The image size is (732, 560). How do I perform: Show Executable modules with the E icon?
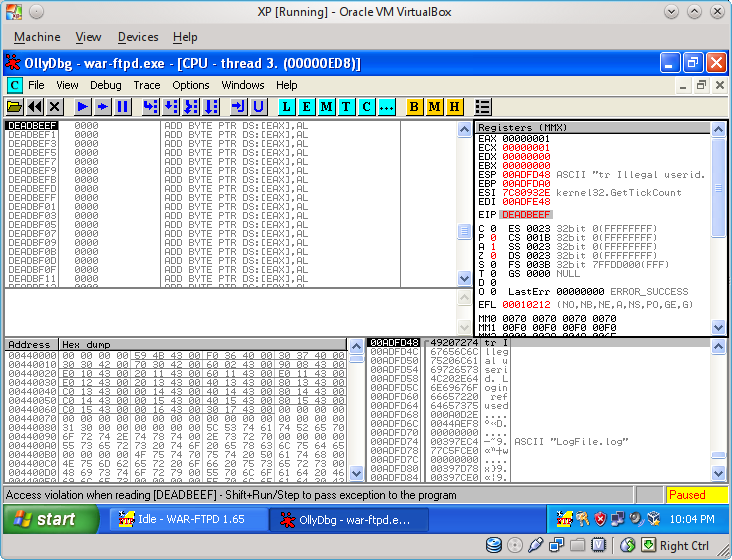coord(306,107)
